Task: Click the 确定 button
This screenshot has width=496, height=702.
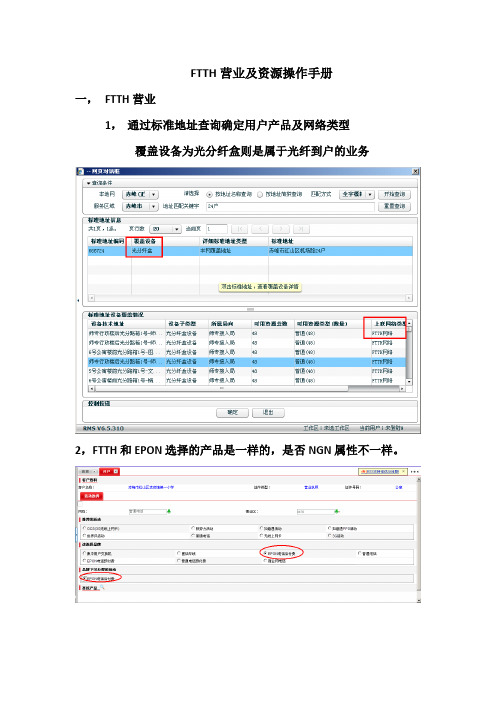Action: (232, 413)
